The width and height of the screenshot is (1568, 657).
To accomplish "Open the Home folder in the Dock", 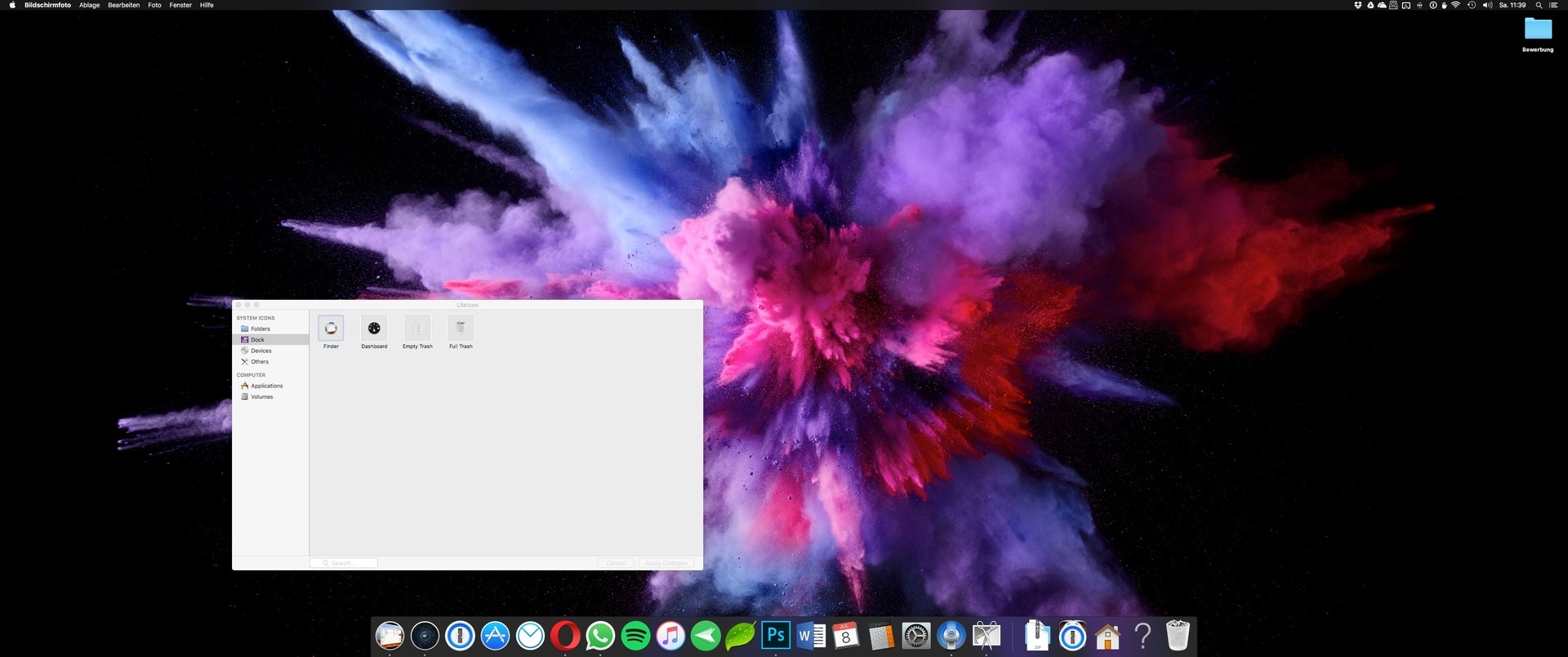I will (1107, 636).
